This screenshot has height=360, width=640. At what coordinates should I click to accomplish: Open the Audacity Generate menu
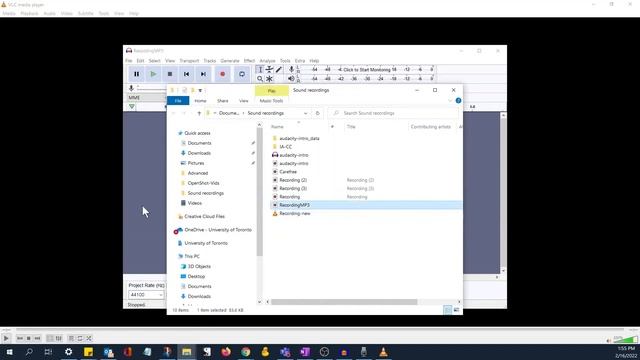pyautogui.click(x=230, y=61)
